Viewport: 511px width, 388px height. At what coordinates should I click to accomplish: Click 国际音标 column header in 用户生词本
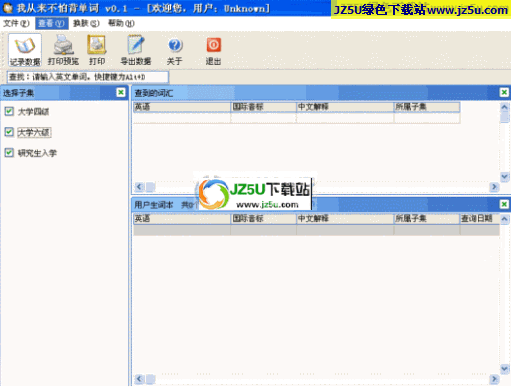263,219
